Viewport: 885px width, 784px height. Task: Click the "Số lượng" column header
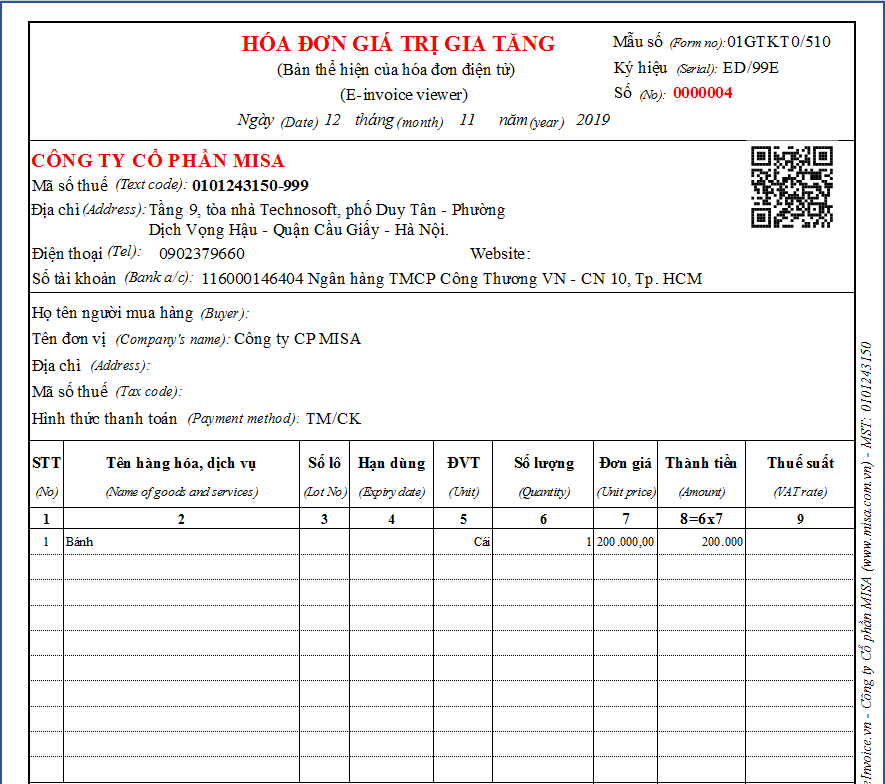point(544,463)
